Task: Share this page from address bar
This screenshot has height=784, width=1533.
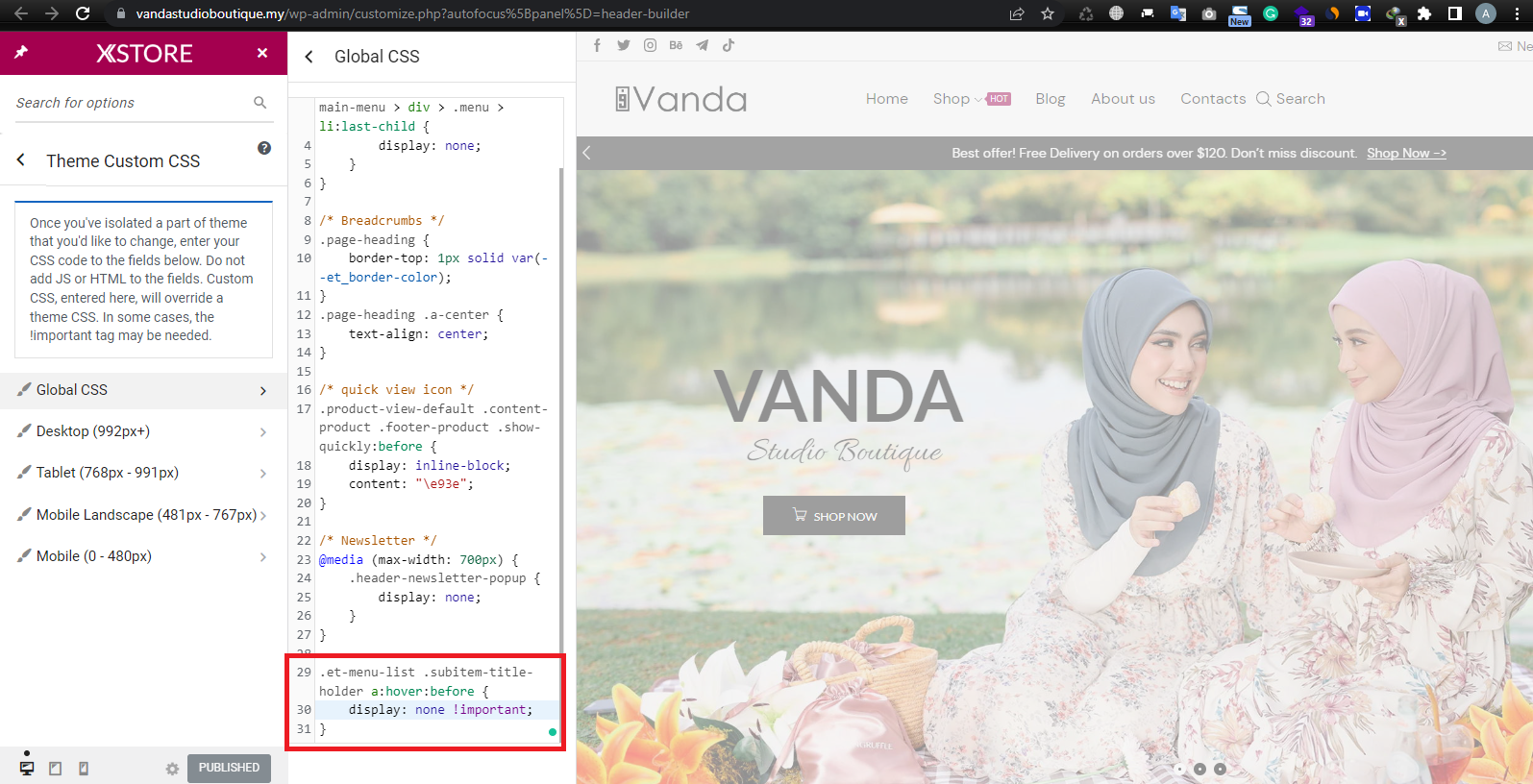Action: click(1017, 13)
